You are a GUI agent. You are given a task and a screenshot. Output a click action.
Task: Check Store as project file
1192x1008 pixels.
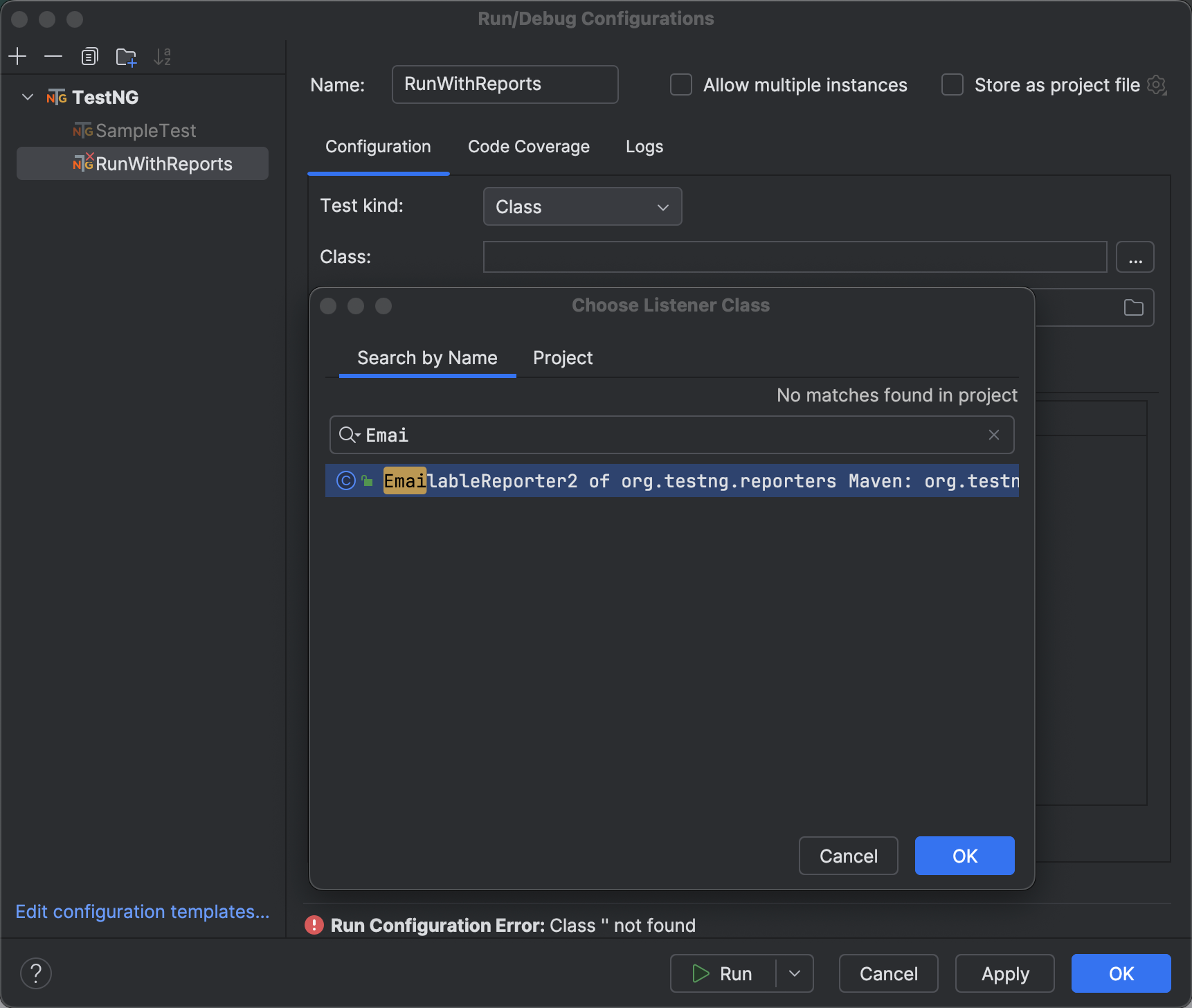952,84
